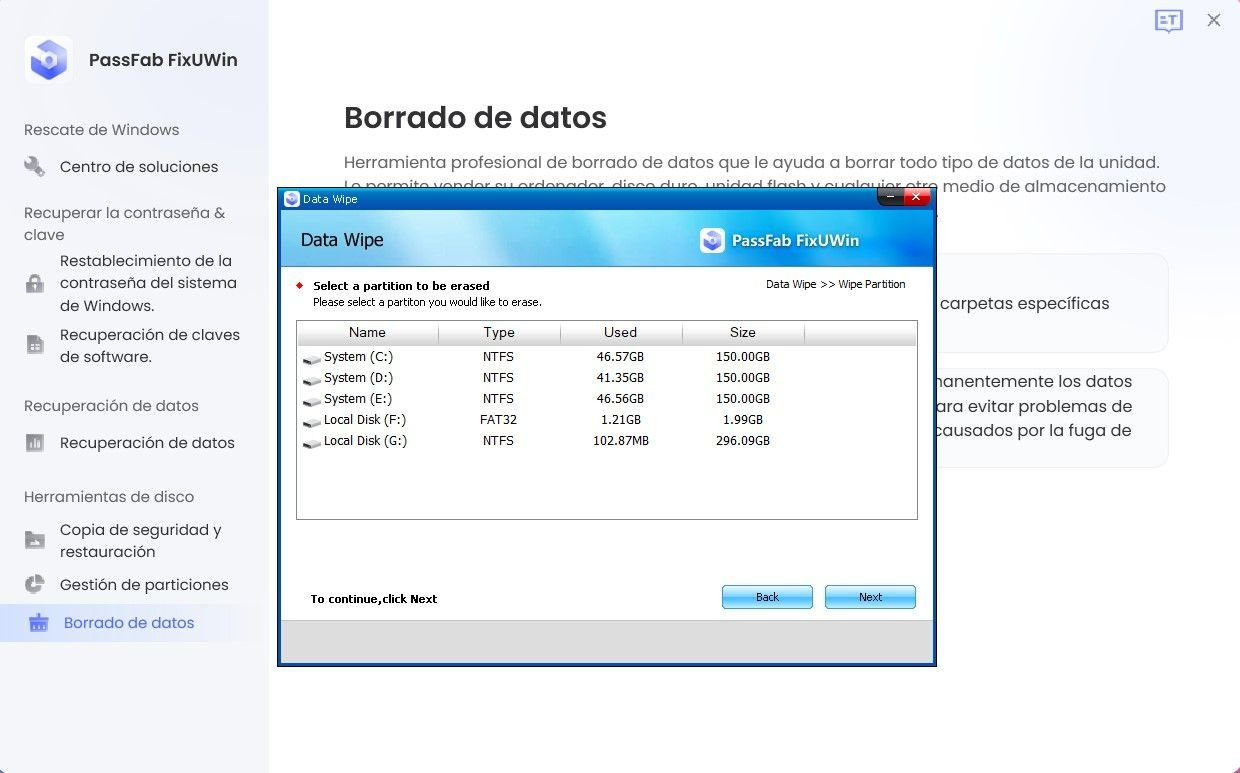Image resolution: width=1240 pixels, height=773 pixels.
Task: Click the Recuperación de datos chart icon
Action: click(x=35, y=443)
